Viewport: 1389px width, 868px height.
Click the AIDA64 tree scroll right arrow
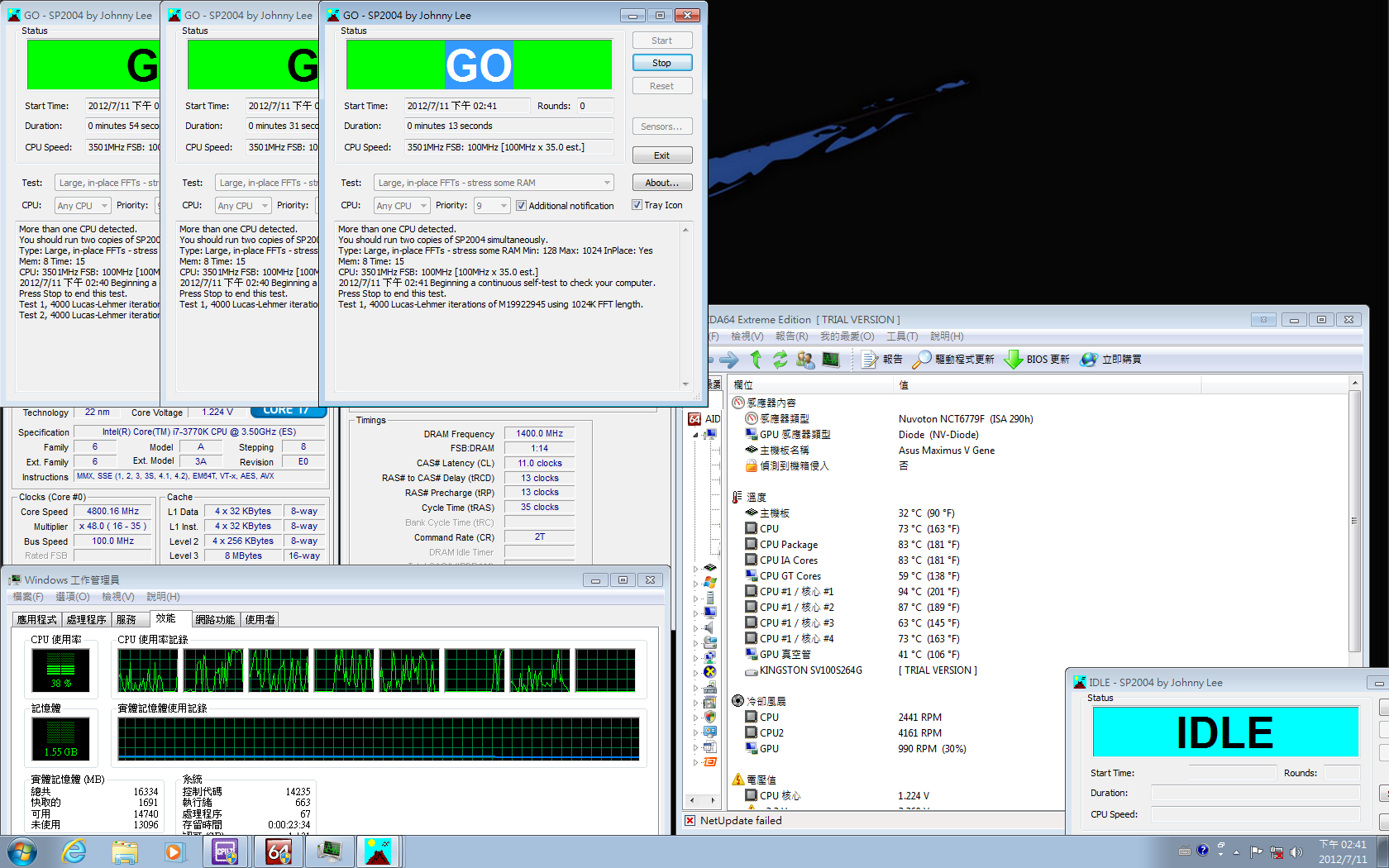(x=714, y=800)
